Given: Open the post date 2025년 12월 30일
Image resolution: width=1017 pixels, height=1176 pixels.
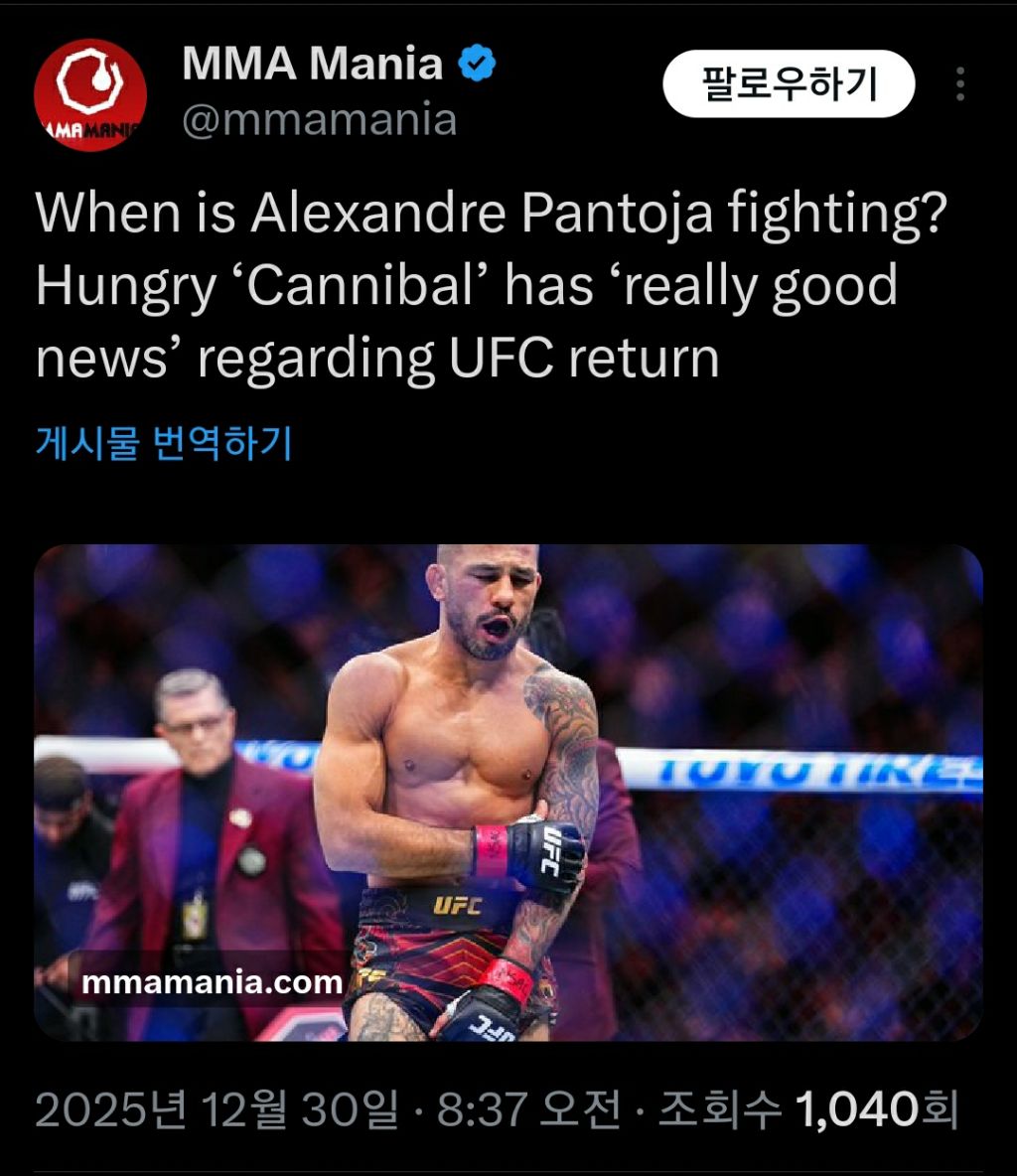Looking at the screenshot, I should pos(217,1108).
